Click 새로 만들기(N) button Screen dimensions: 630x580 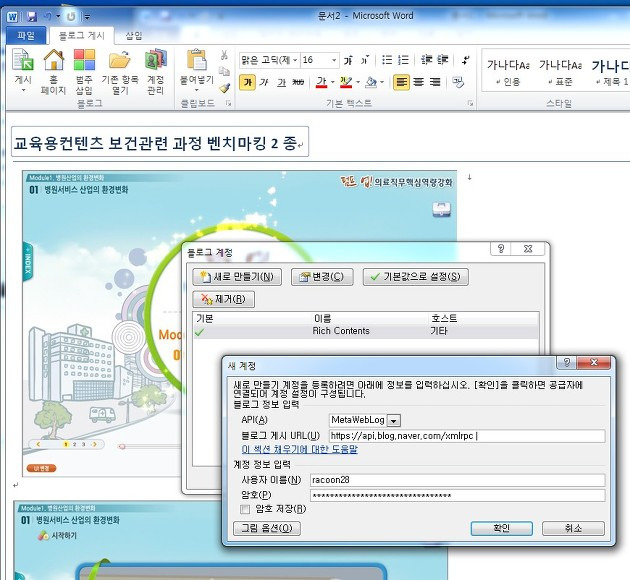(x=237, y=277)
